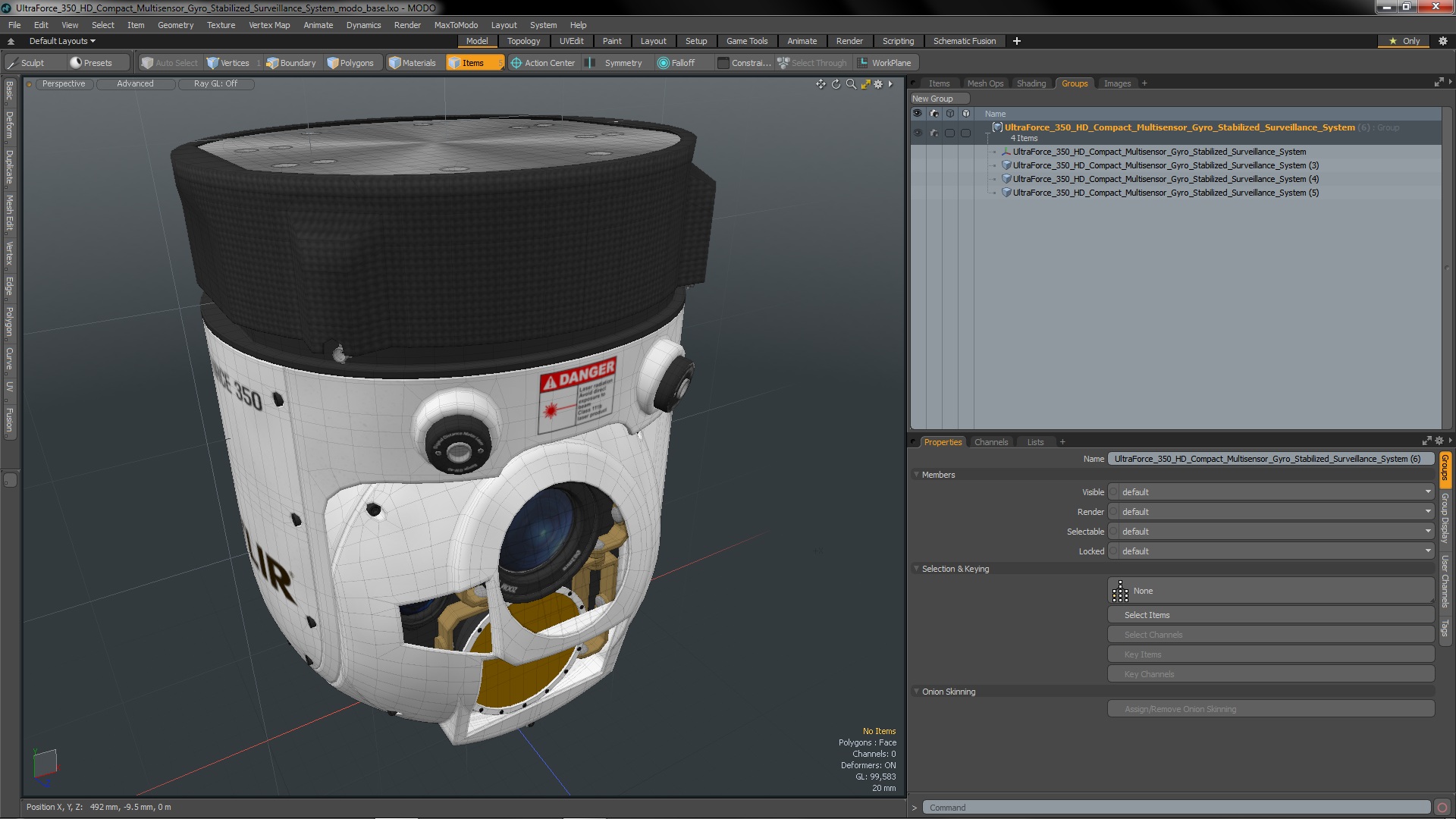Add a new layout tab with plus button

tap(1017, 41)
